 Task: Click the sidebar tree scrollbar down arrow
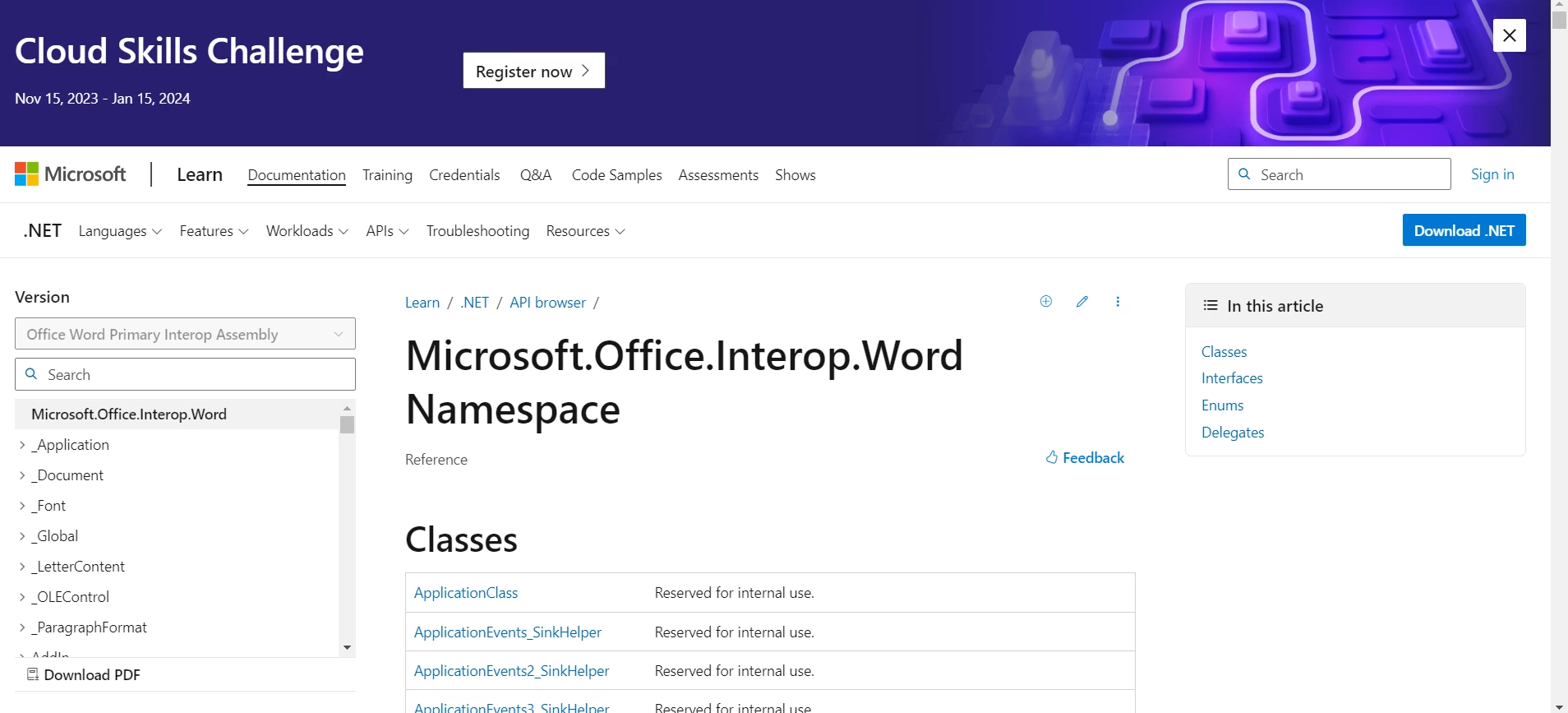[x=347, y=648]
